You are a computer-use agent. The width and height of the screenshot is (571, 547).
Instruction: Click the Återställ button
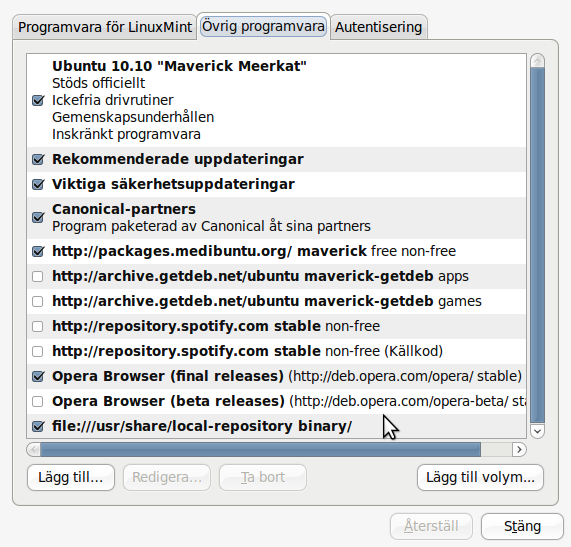point(431,526)
